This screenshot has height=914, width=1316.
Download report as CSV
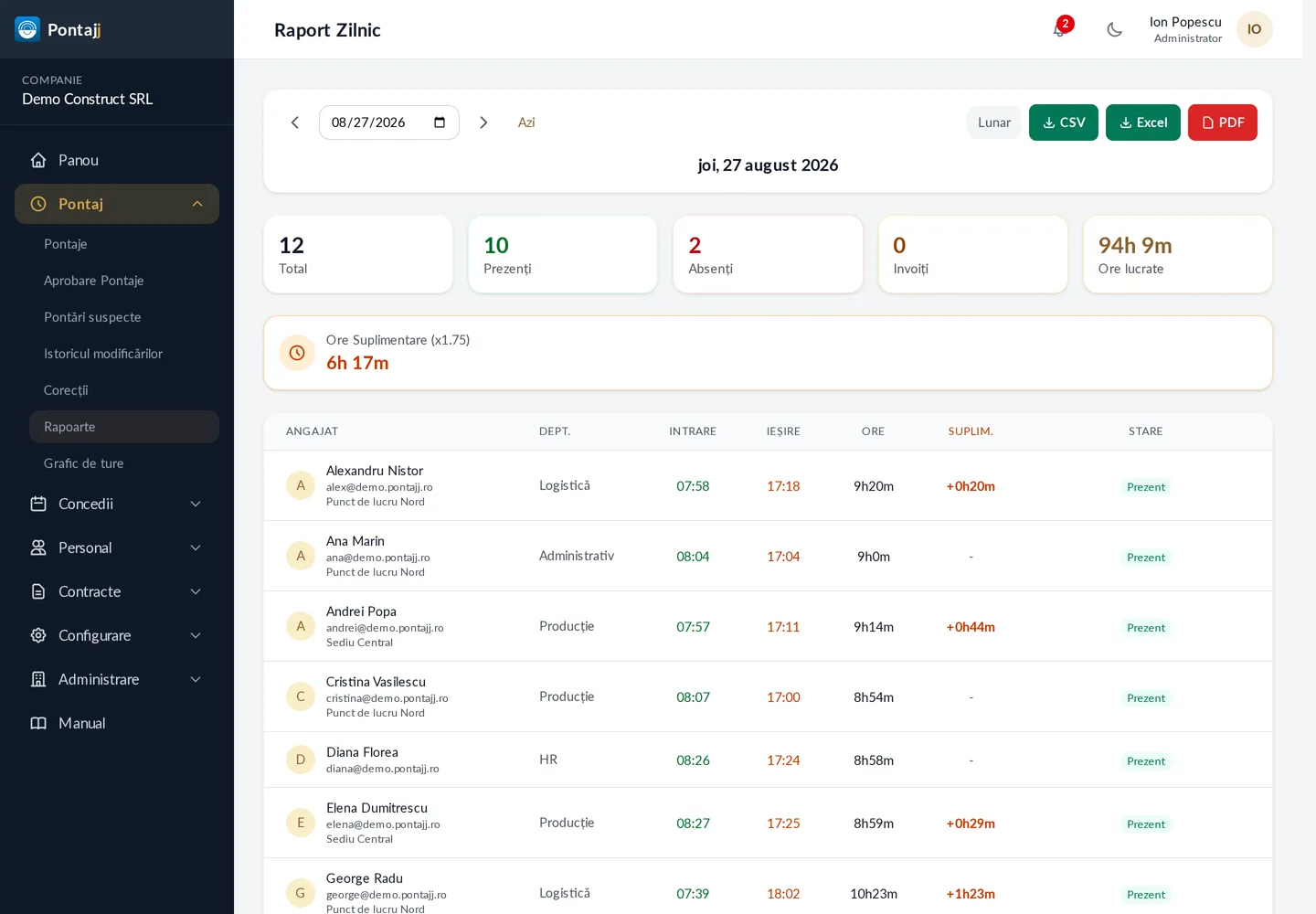pos(1064,122)
